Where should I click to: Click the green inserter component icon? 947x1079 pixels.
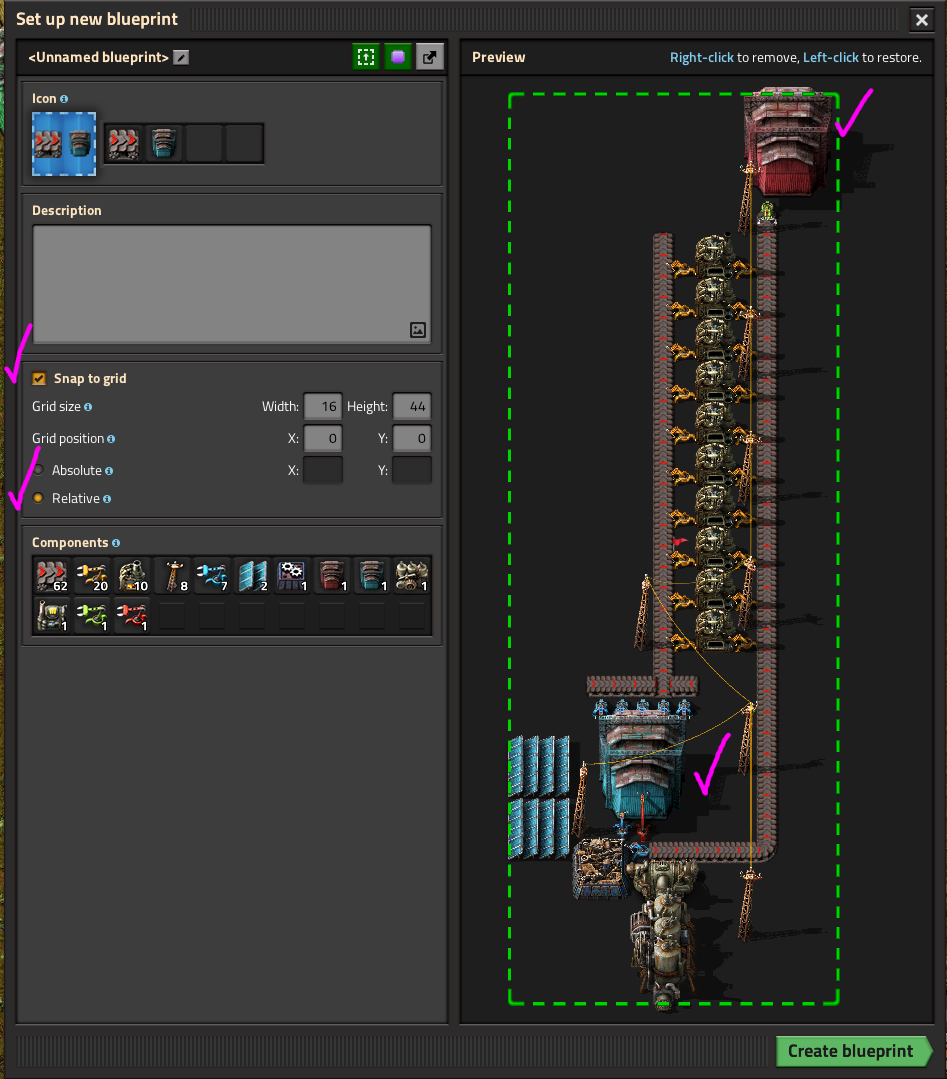pyautogui.click(x=92, y=616)
